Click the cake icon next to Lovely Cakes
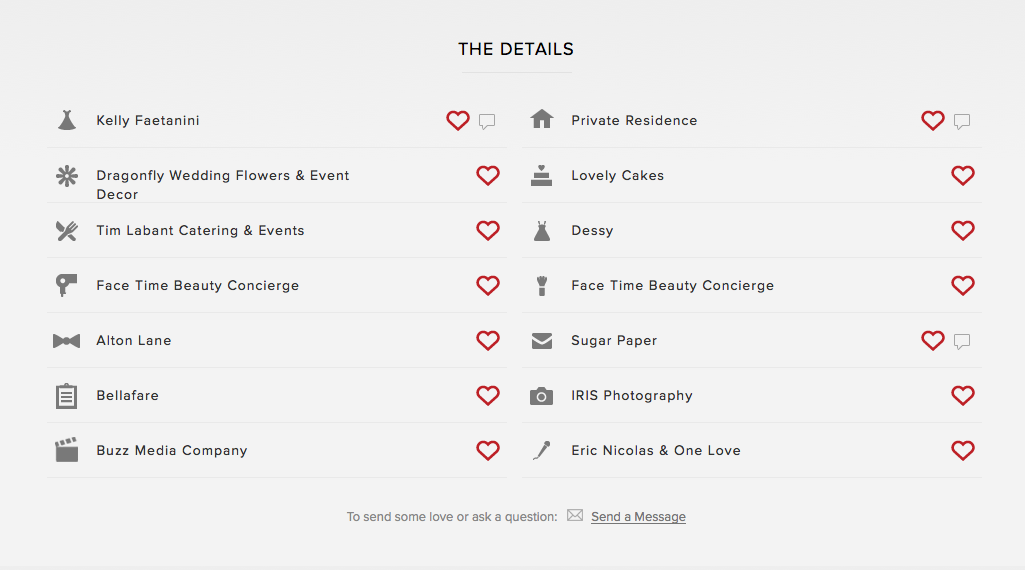The width and height of the screenshot is (1025, 570). point(541,175)
